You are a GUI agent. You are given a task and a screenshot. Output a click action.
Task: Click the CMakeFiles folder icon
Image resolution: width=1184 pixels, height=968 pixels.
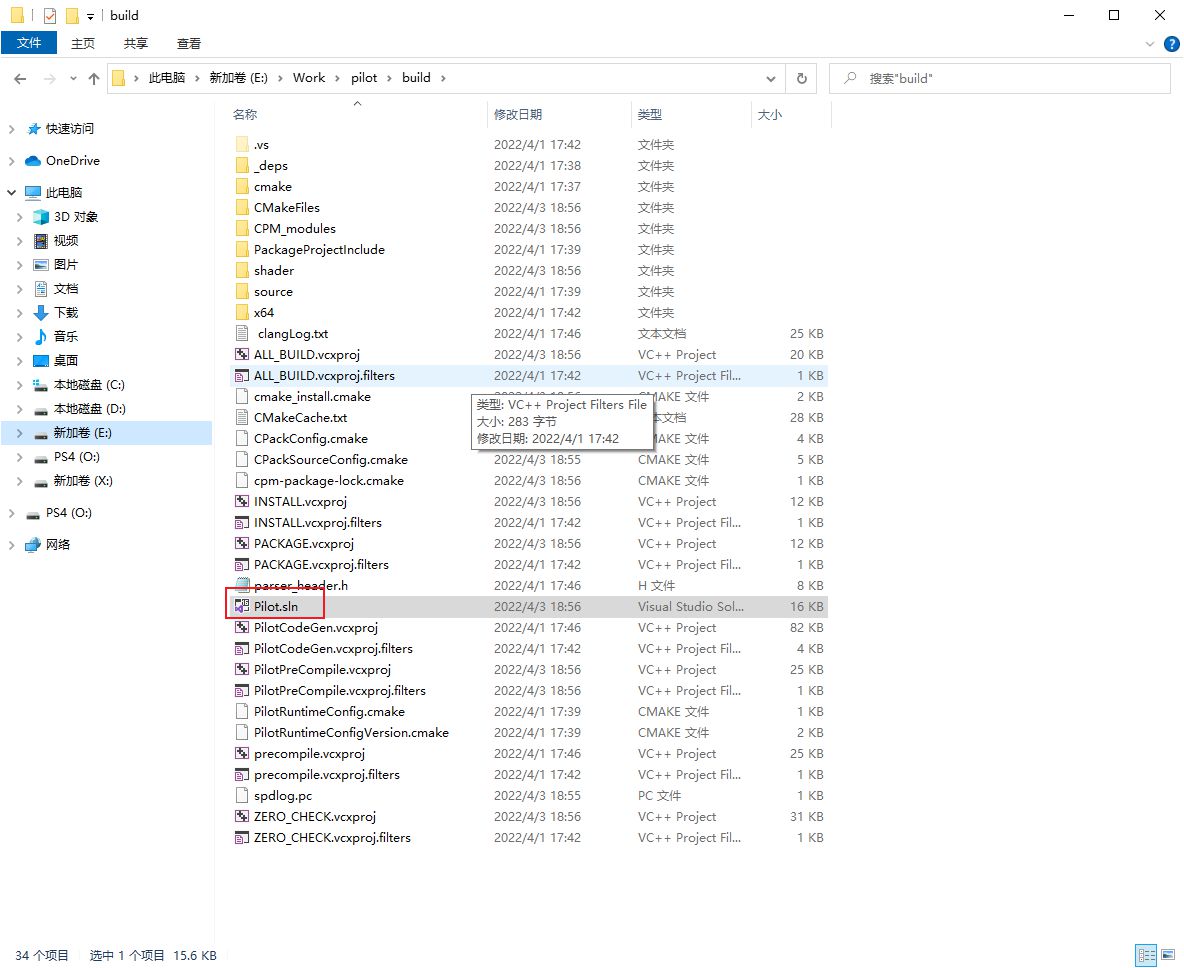tap(242, 207)
